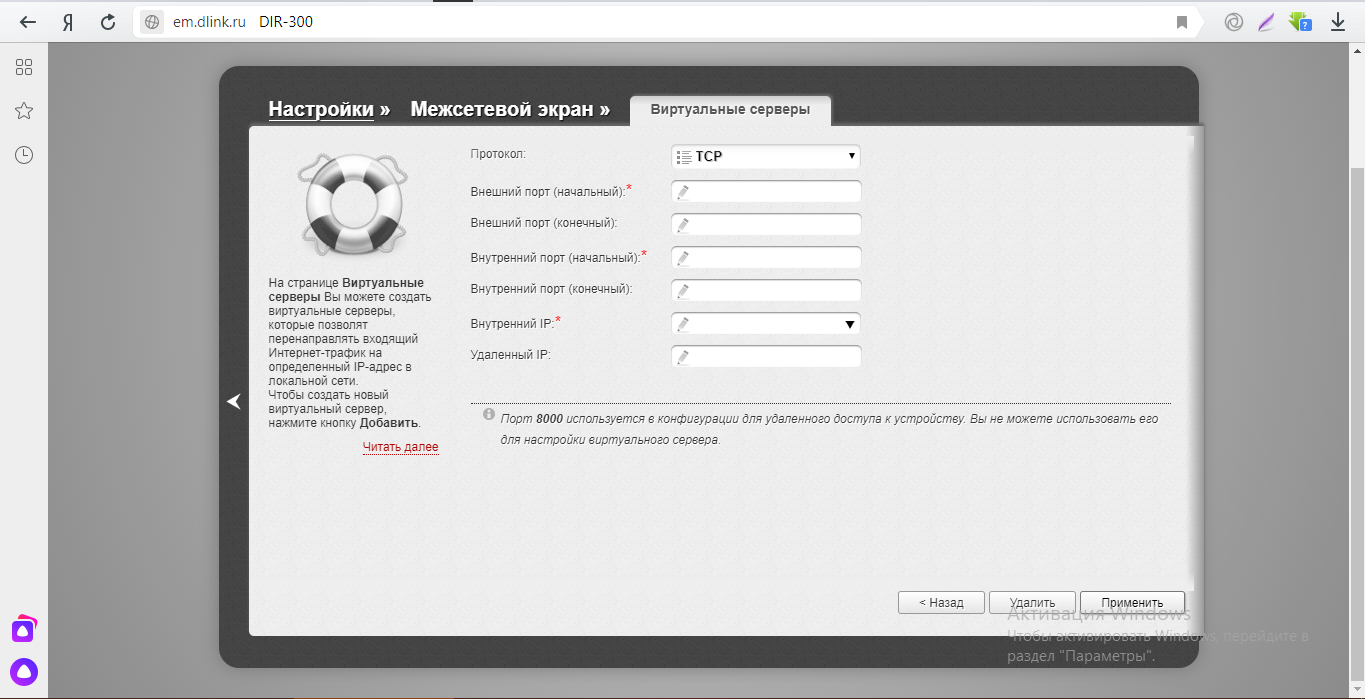Follow the Читать далее link
1365x699 pixels.
[x=400, y=447]
